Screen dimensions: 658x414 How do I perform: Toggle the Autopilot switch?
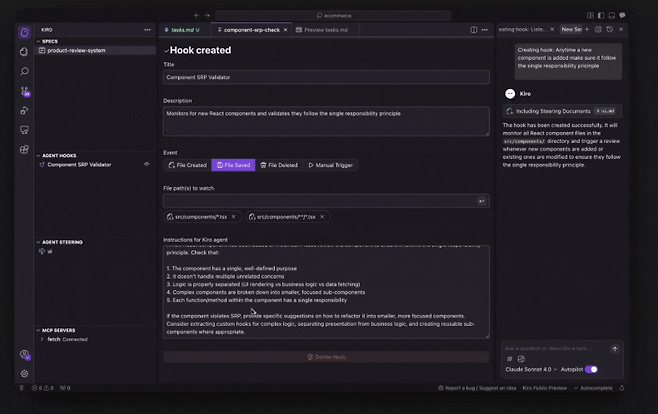click(x=591, y=369)
